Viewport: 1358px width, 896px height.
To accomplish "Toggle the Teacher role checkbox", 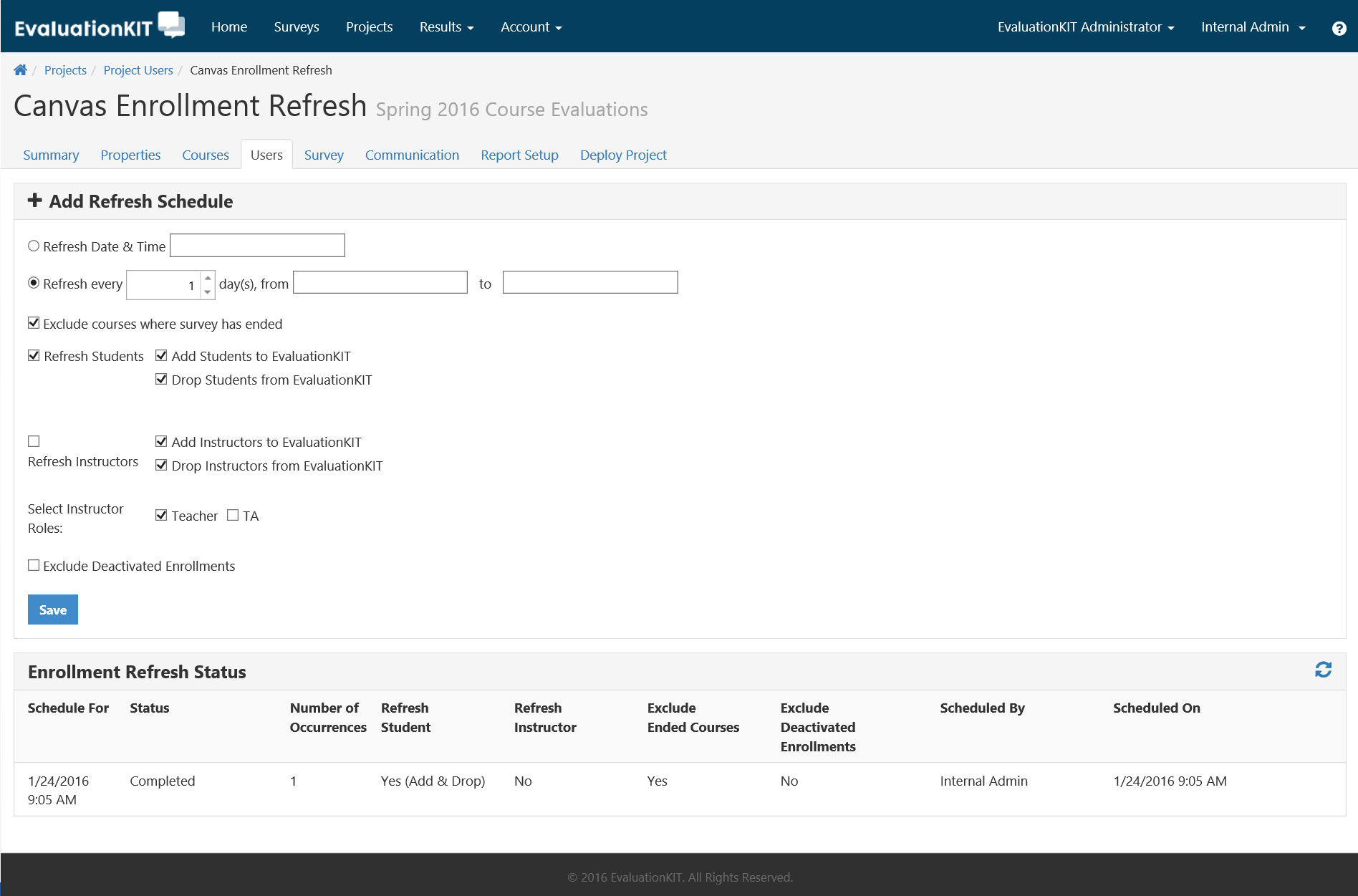I will 161,515.
